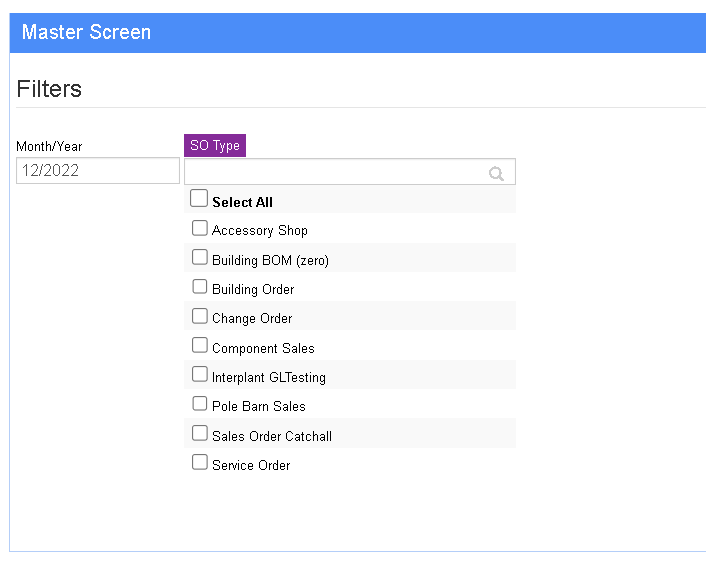Click the Master Screen header title

tap(86, 32)
